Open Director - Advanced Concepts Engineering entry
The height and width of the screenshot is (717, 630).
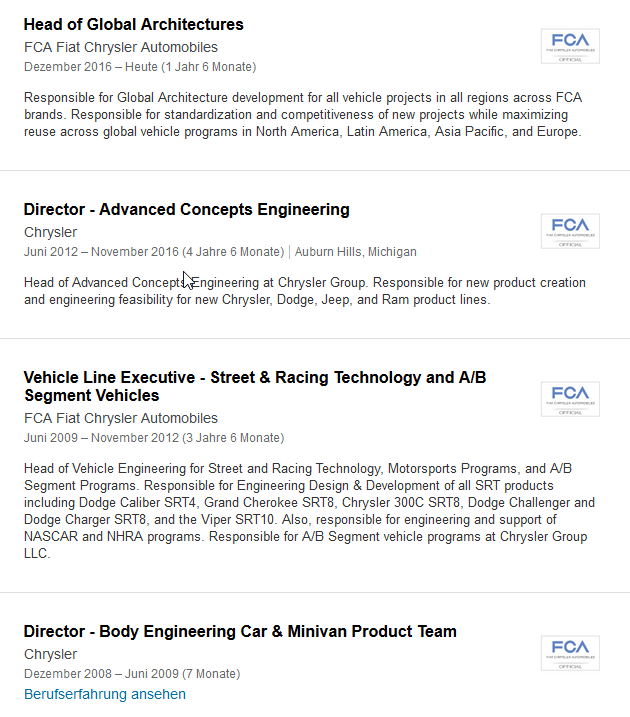186,209
